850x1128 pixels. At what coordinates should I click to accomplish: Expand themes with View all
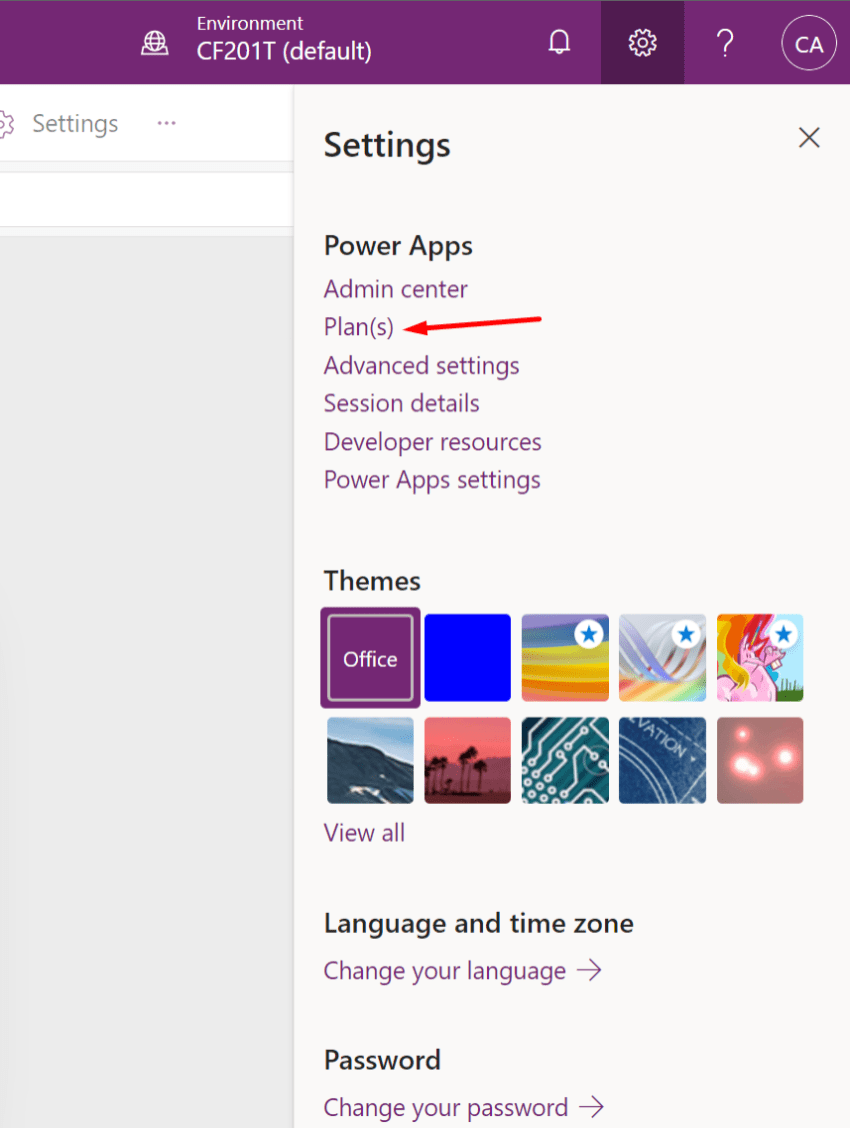click(x=364, y=832)
